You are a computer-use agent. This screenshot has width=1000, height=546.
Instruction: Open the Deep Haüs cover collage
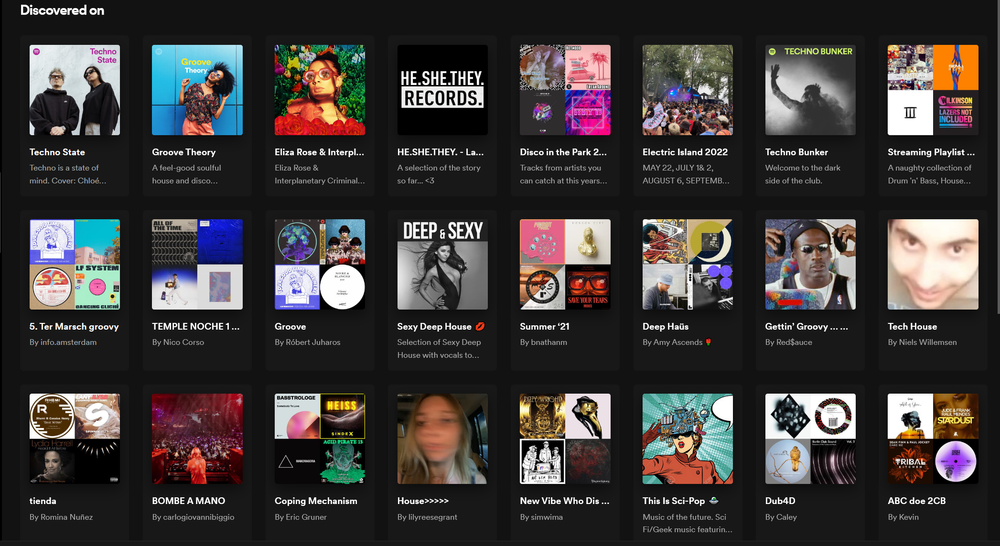pyautogui.click(x=688, y=265)
